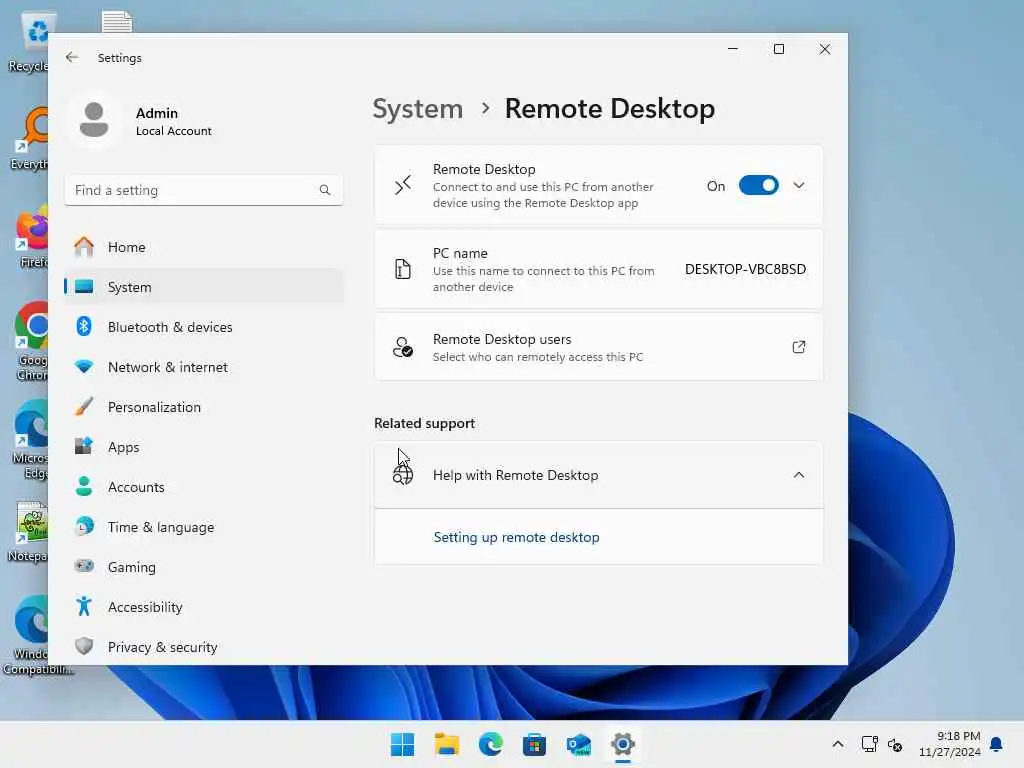Collapse the Help with Remote Desktop section
Screen dimensions: 1024x768
point(799,475)
